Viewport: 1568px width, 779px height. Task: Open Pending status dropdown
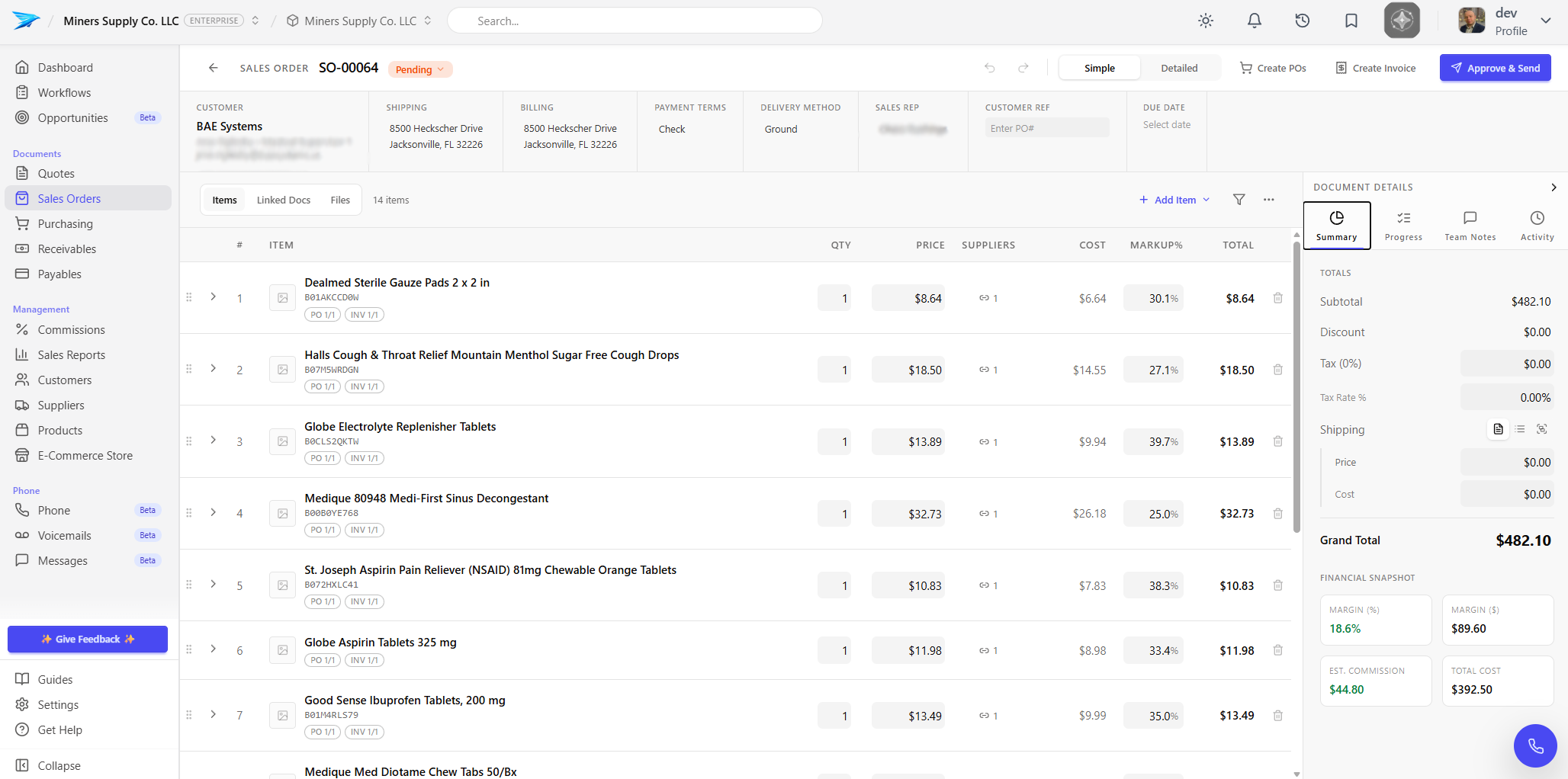pyautogui.click(x=420, y=69)
